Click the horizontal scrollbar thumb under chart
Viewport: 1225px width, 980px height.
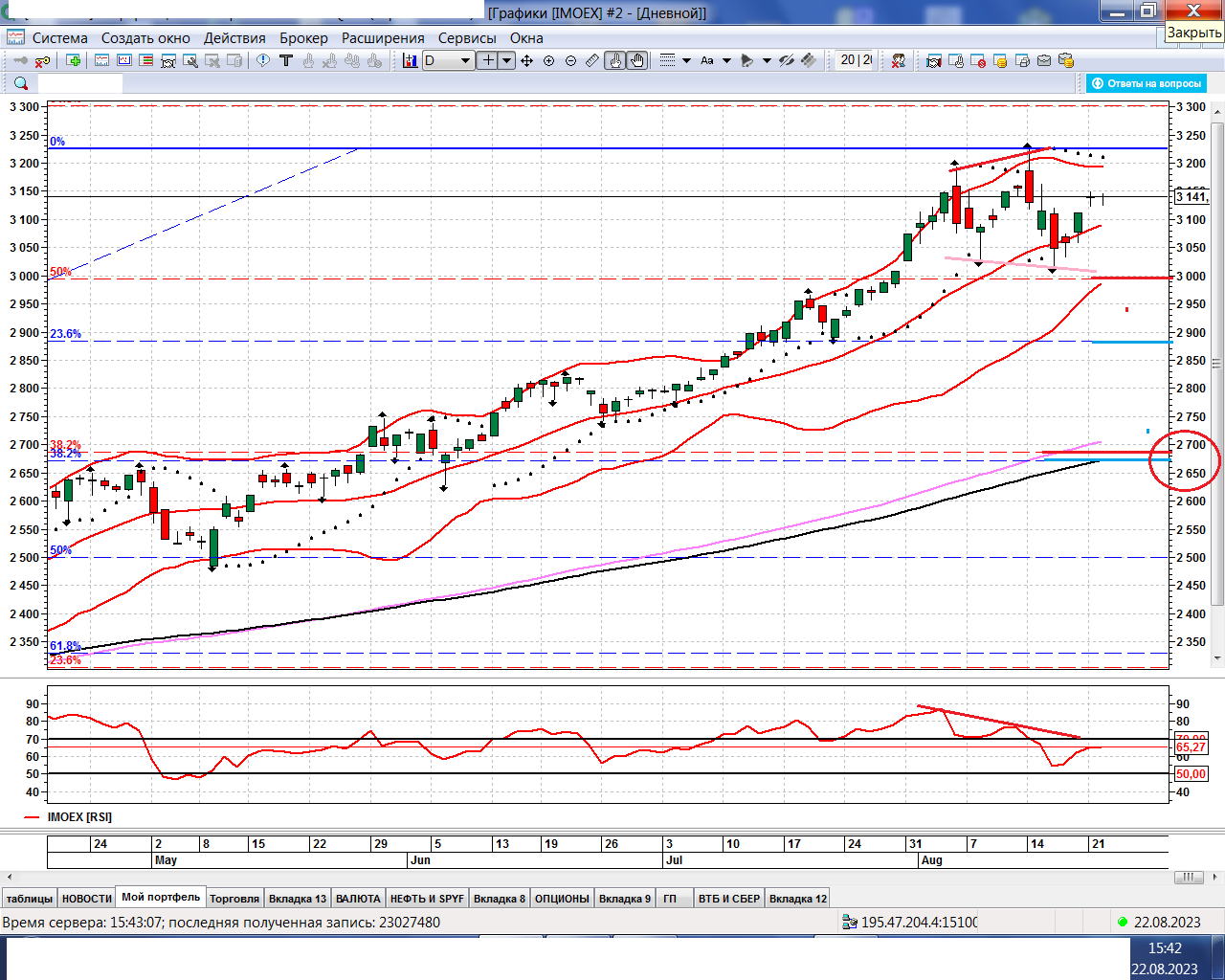1188,877
